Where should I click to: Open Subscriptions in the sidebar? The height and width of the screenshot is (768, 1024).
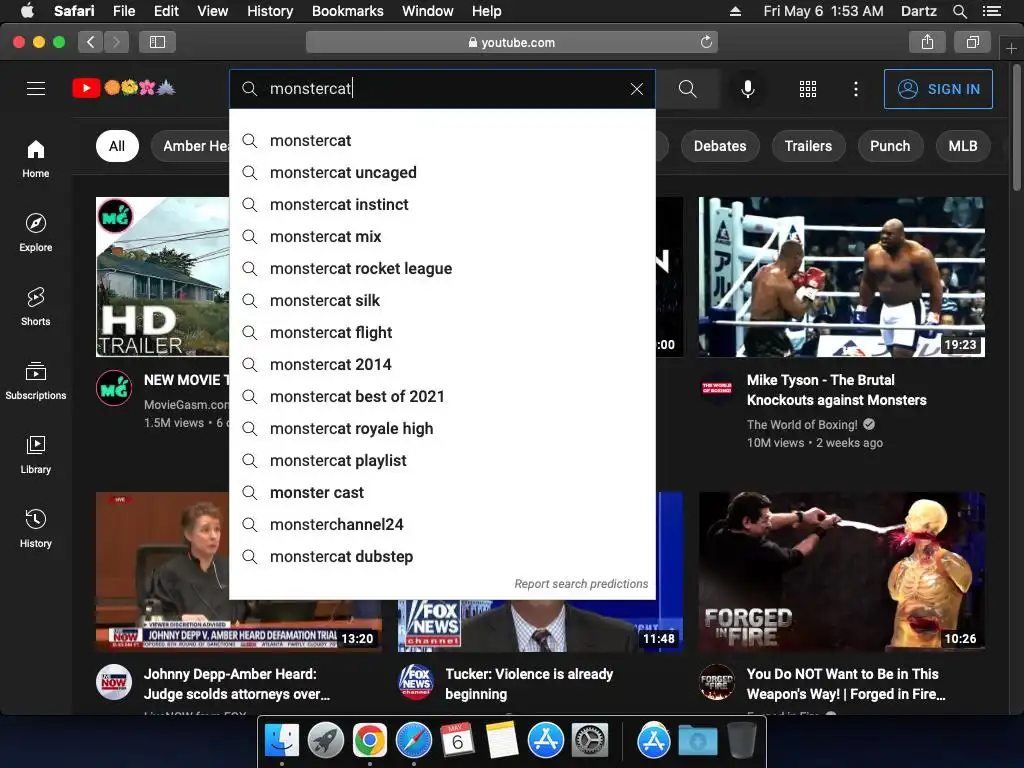coord(36,380)
